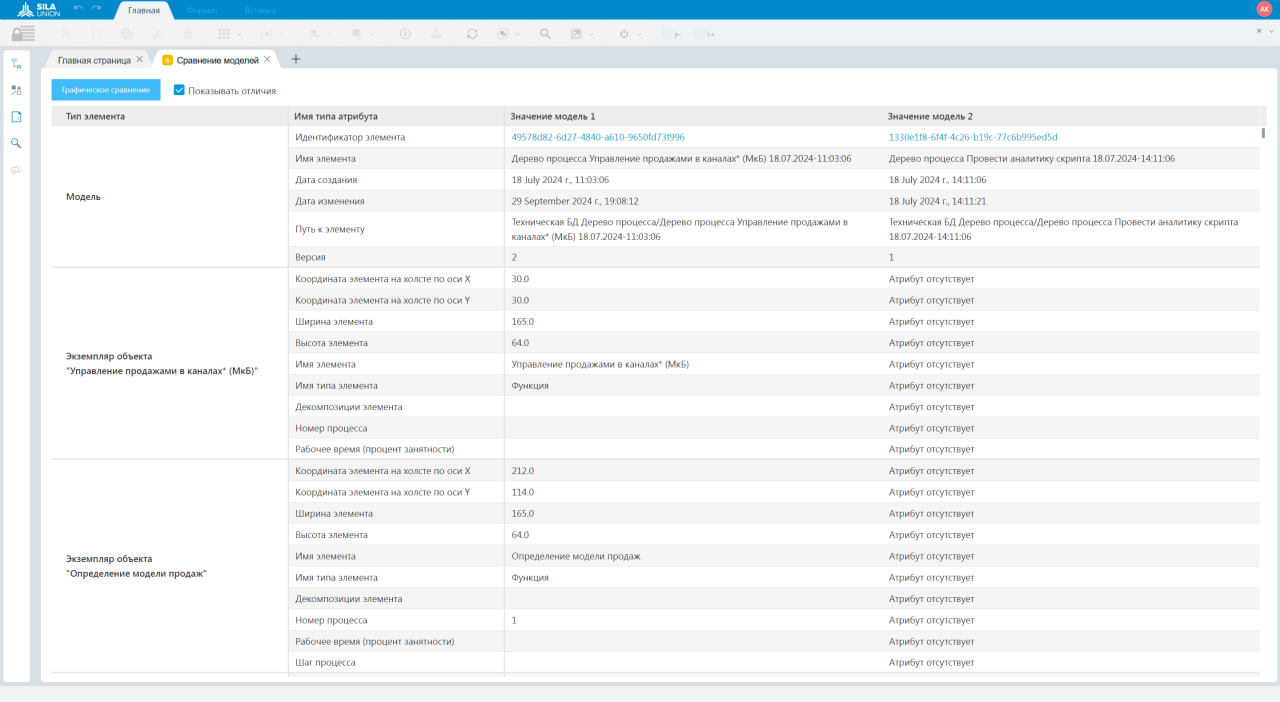1280x702 pixels.
Task: Close the "Сравнение моделей" tab
Action: (267, 60)
